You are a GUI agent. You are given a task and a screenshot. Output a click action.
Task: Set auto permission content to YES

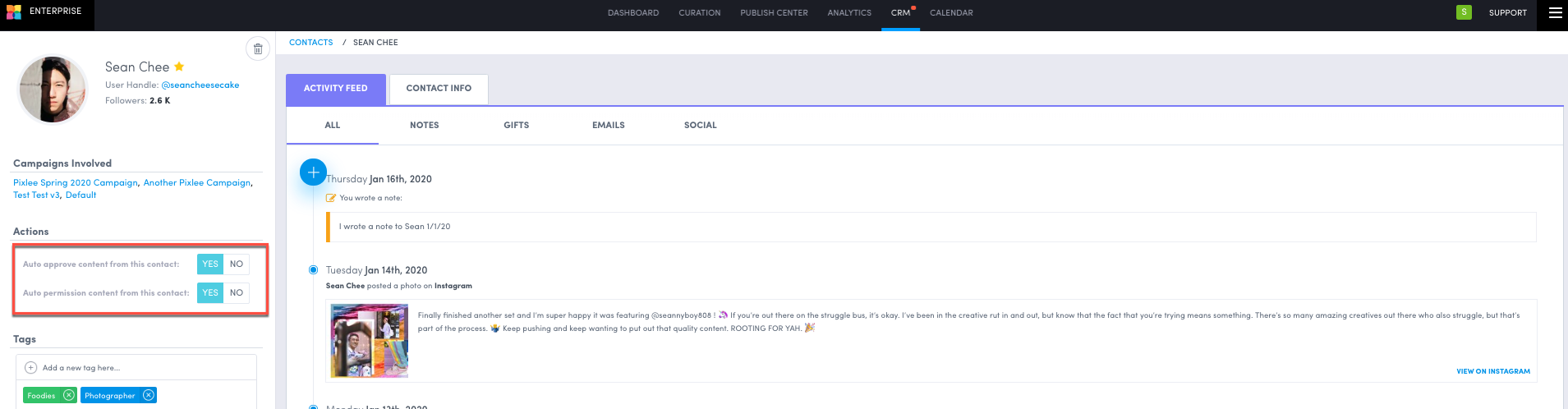pyautogui.click(x=210, y=292)
